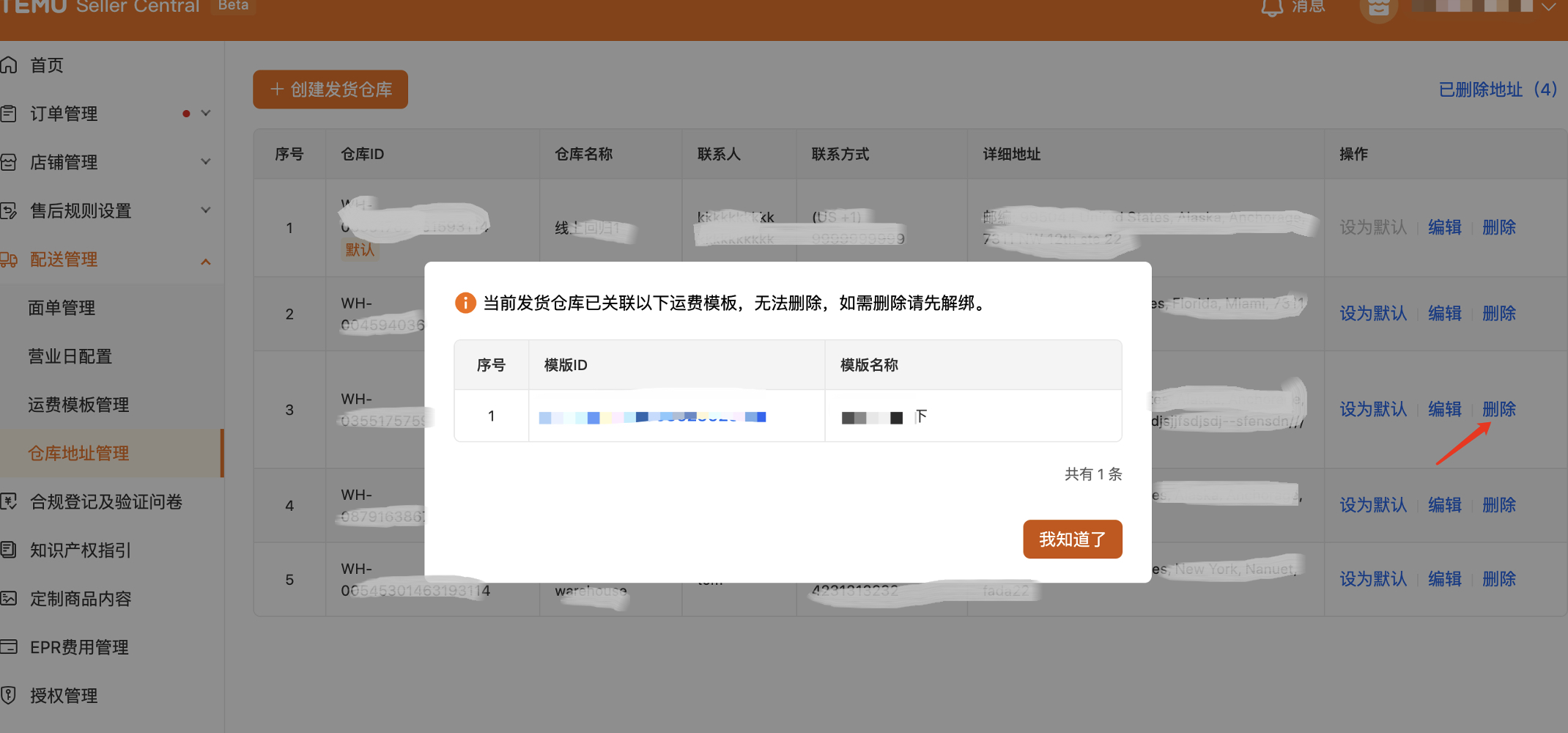Viewport: 1568px width, 733px height.
Task: Collapse the 配送管理 submenu chevron
Action: click(206, 261)
